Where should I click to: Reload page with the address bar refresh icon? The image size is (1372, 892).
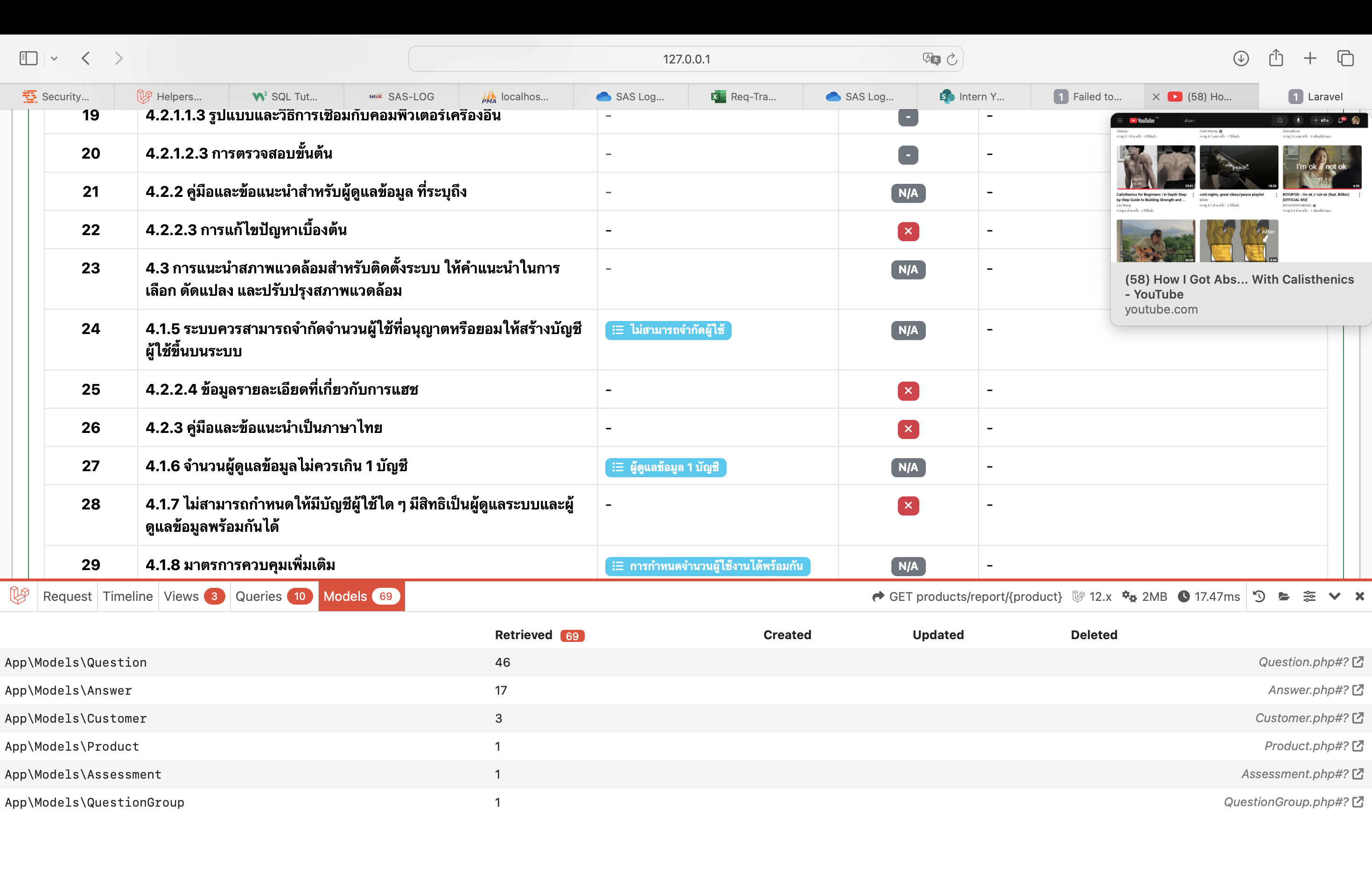(952, 59)
